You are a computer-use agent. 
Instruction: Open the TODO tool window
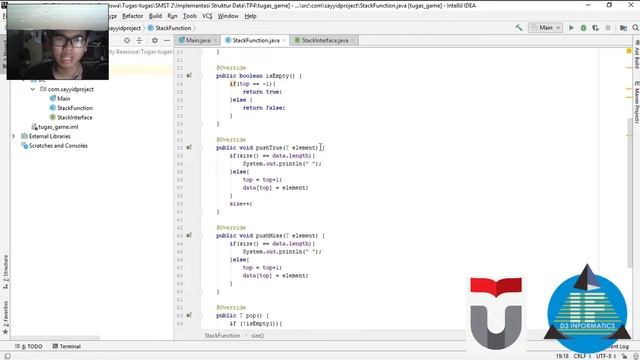29,346
